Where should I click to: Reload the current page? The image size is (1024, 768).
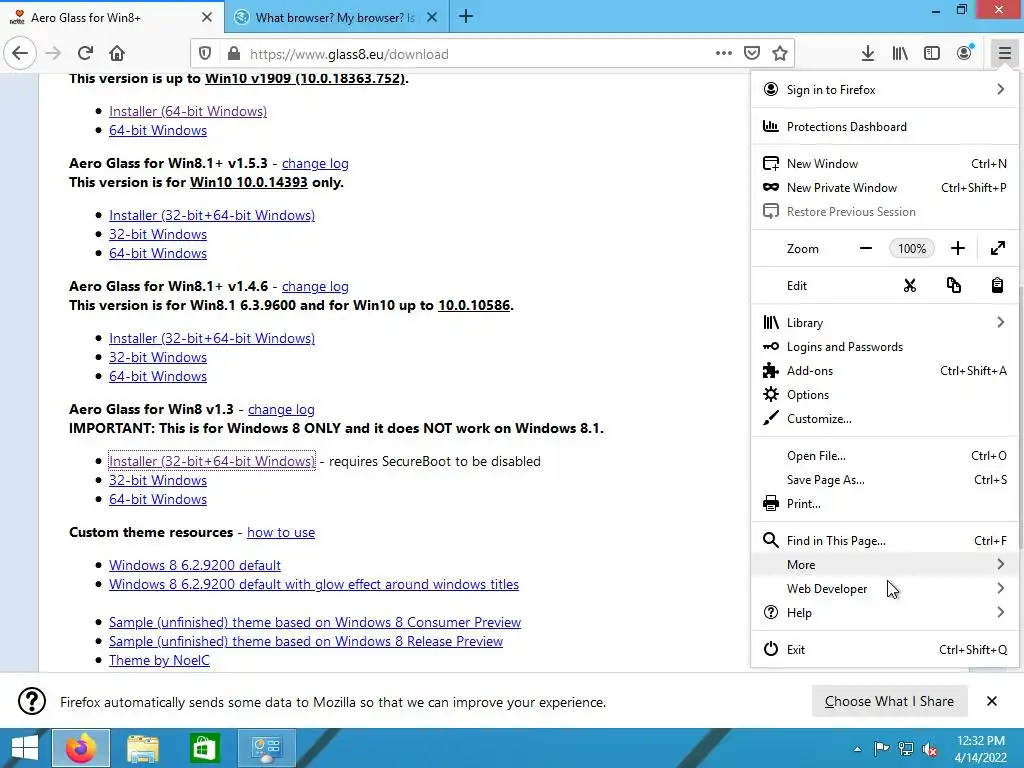85,53
